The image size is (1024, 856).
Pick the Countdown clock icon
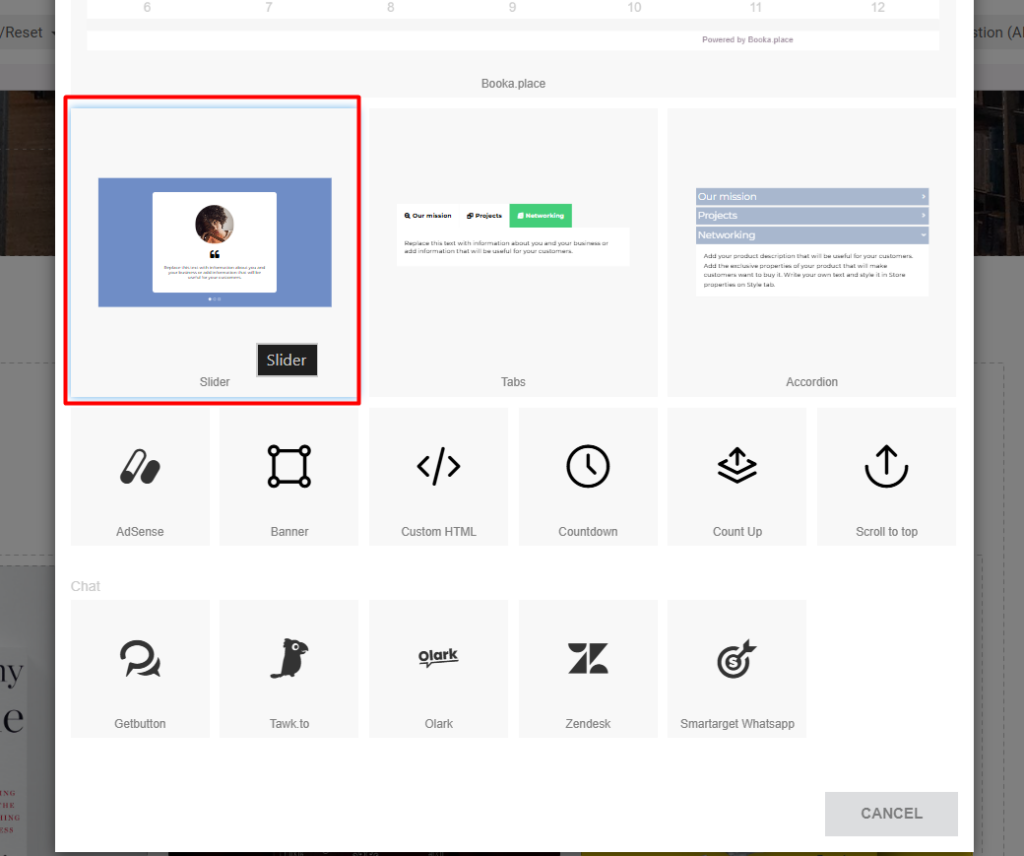point(588,466)
